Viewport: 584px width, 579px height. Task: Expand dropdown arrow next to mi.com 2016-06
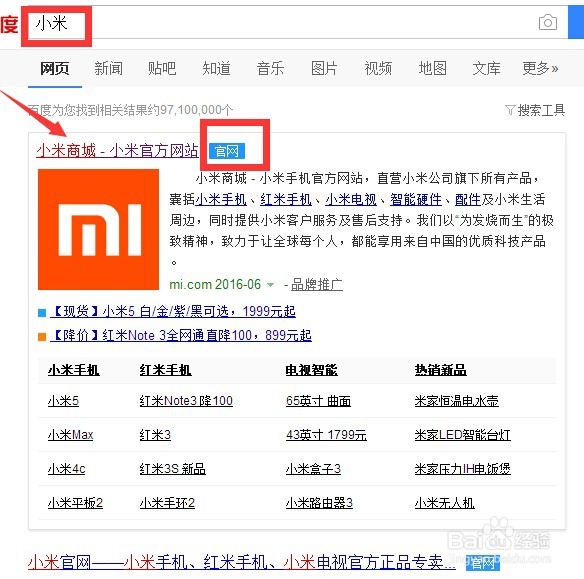pos(271,285)
